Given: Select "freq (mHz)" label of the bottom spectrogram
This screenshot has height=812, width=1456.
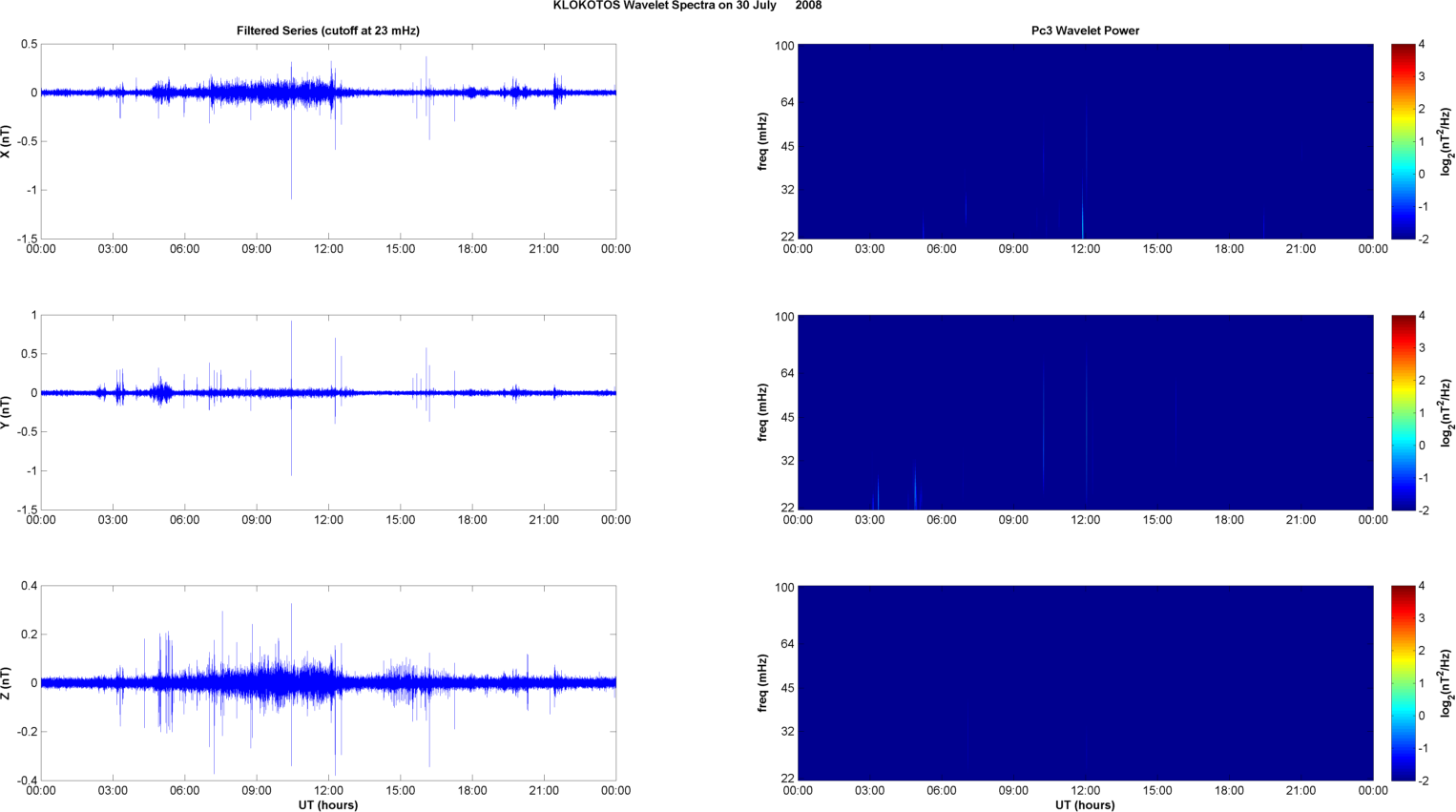Looking at the screenshot, I should tap(763, 683).
